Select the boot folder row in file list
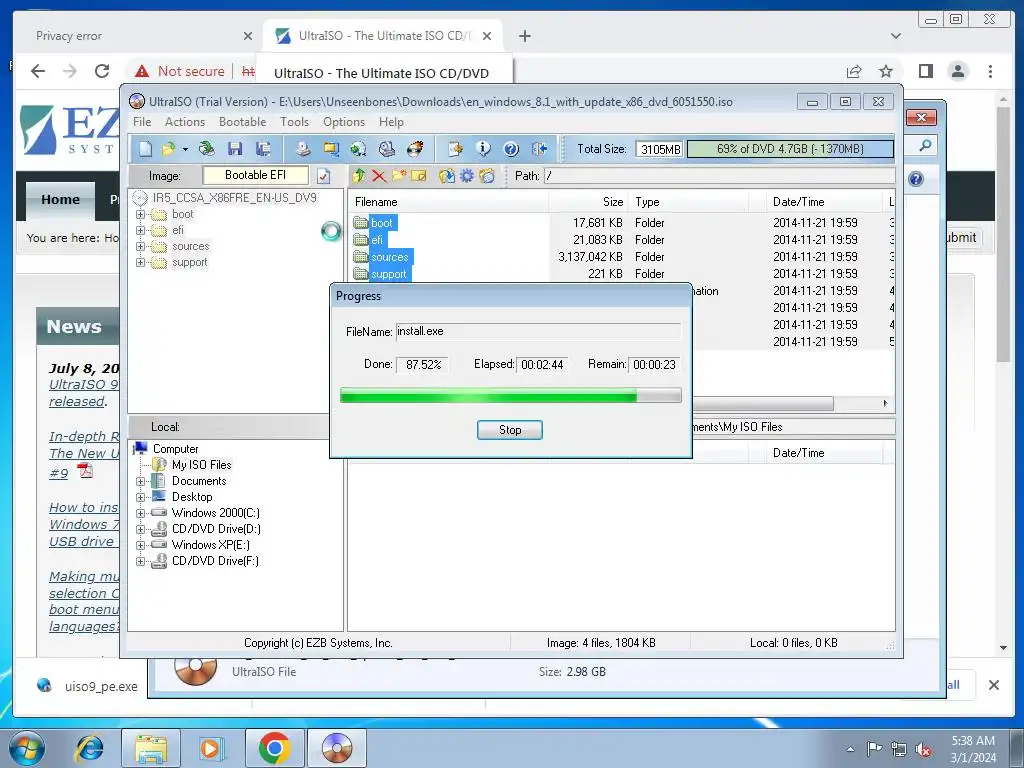Viewport: 1024px width, 768px height. coord(381,223)
